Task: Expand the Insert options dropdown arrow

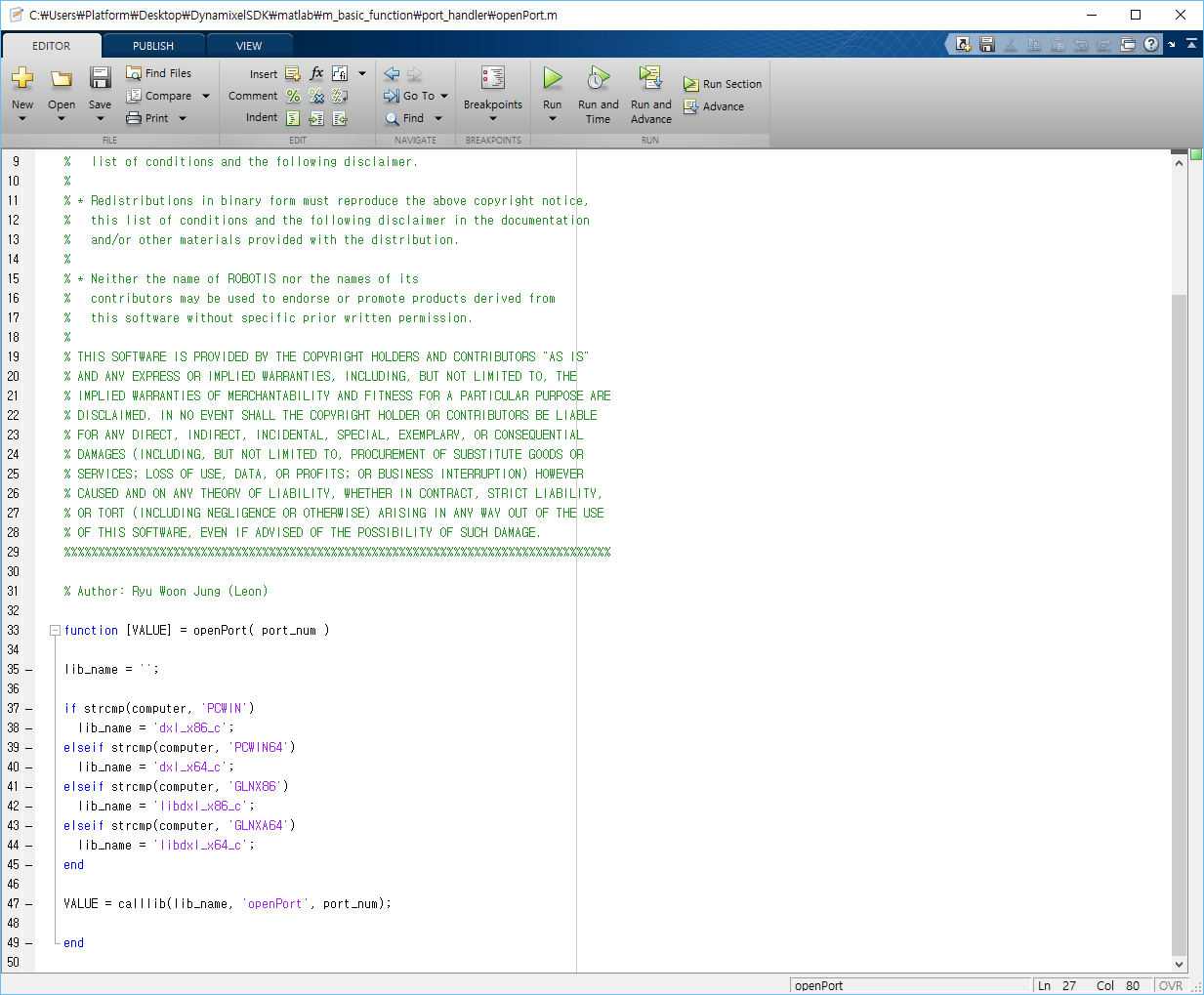Action: click(362, 73)
